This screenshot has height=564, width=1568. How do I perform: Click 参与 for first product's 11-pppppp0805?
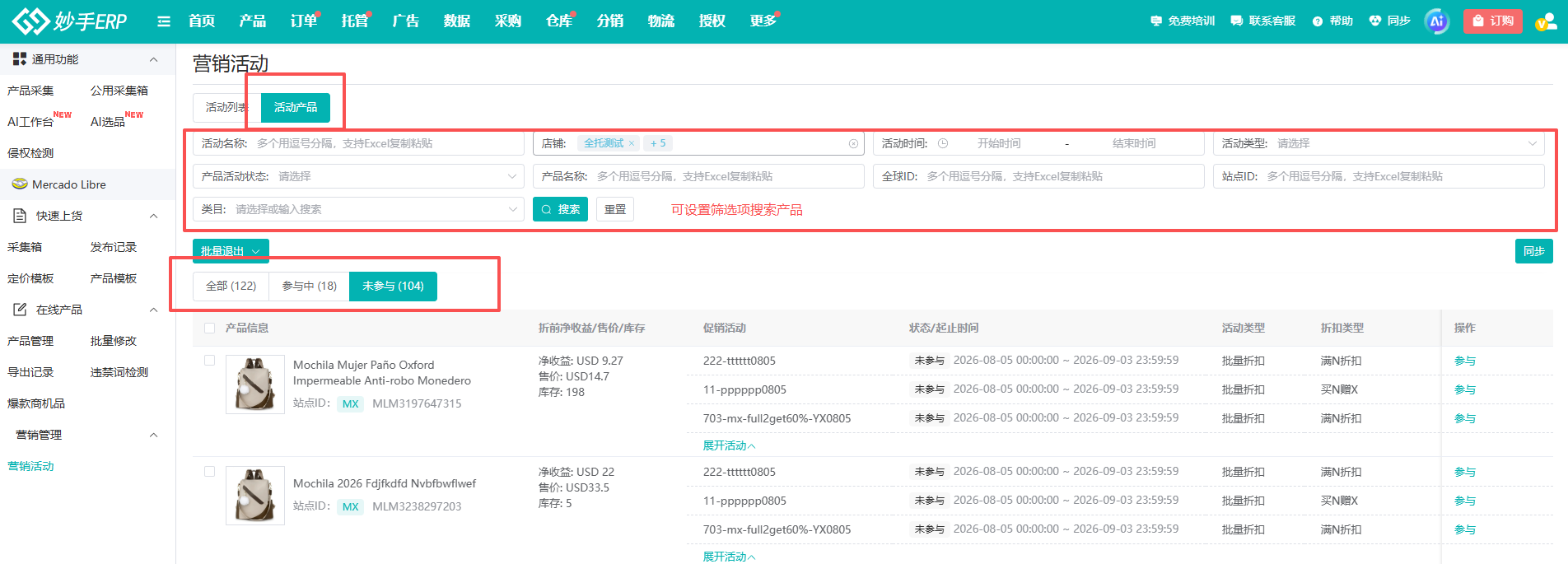point(1465,389)
